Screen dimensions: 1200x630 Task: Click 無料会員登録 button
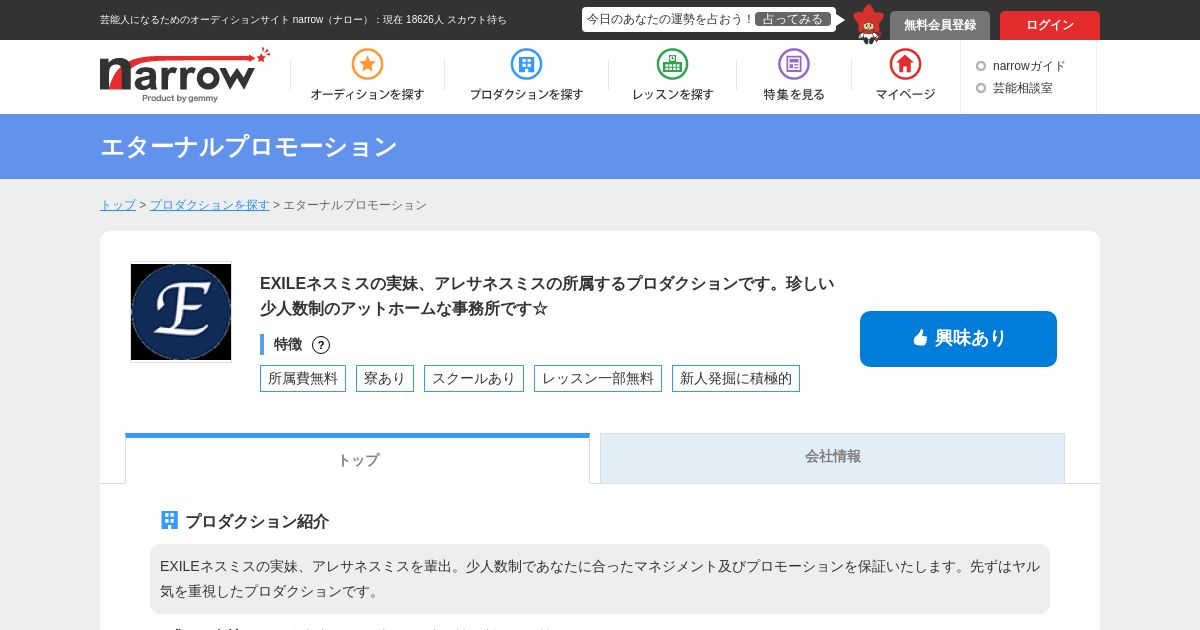(x=940, y=25)
